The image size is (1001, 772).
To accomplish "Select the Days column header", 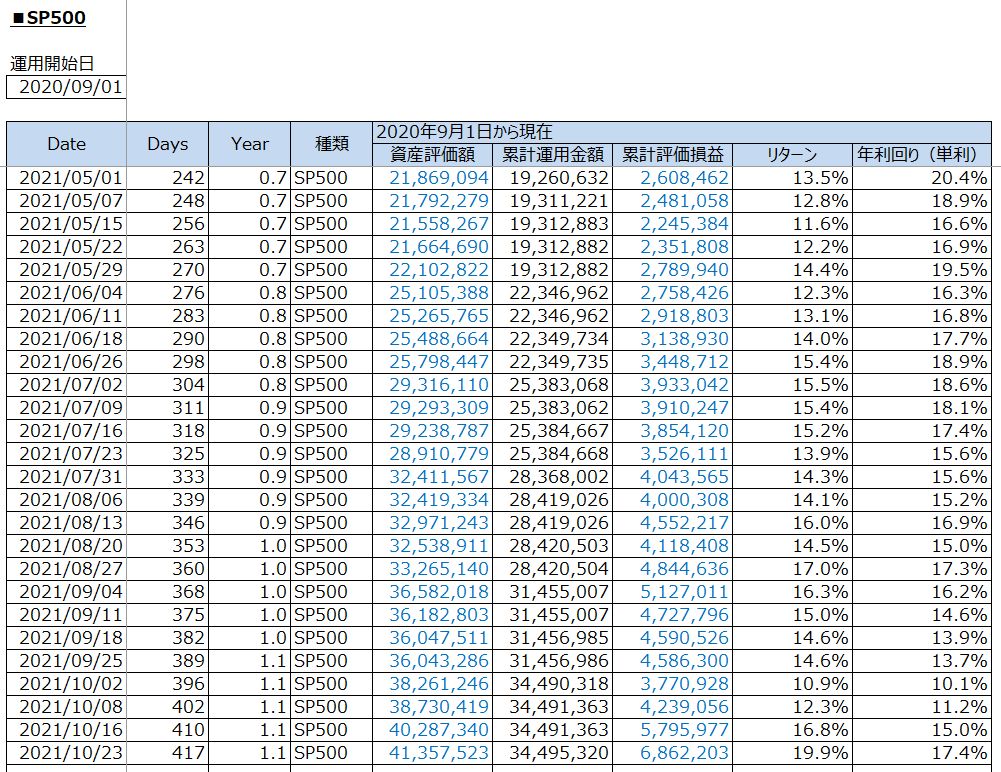I will click(167, 144).
